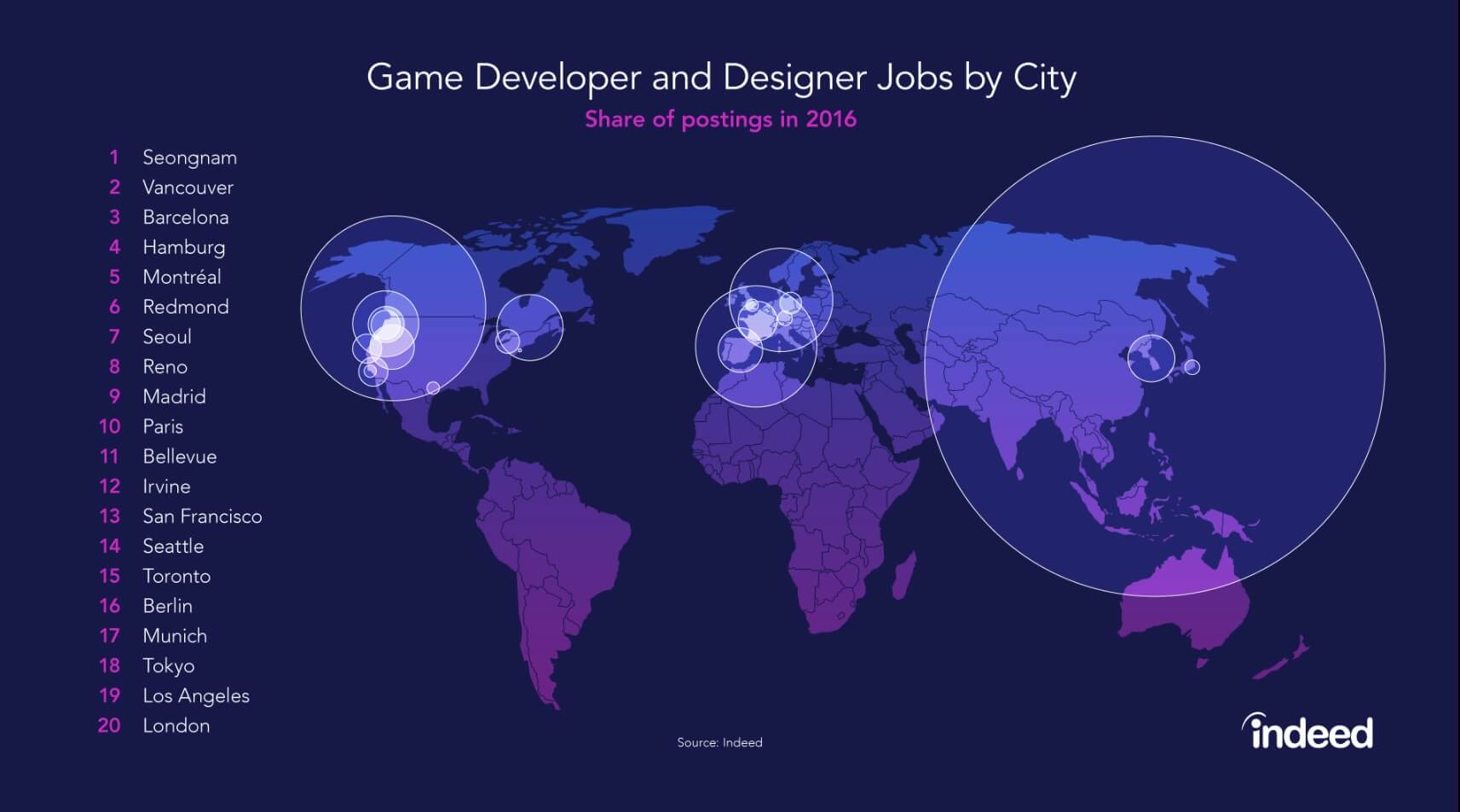1460x812 pixels.
Task: Select "London" in the ranking list
Action: [x=176, y=725]
